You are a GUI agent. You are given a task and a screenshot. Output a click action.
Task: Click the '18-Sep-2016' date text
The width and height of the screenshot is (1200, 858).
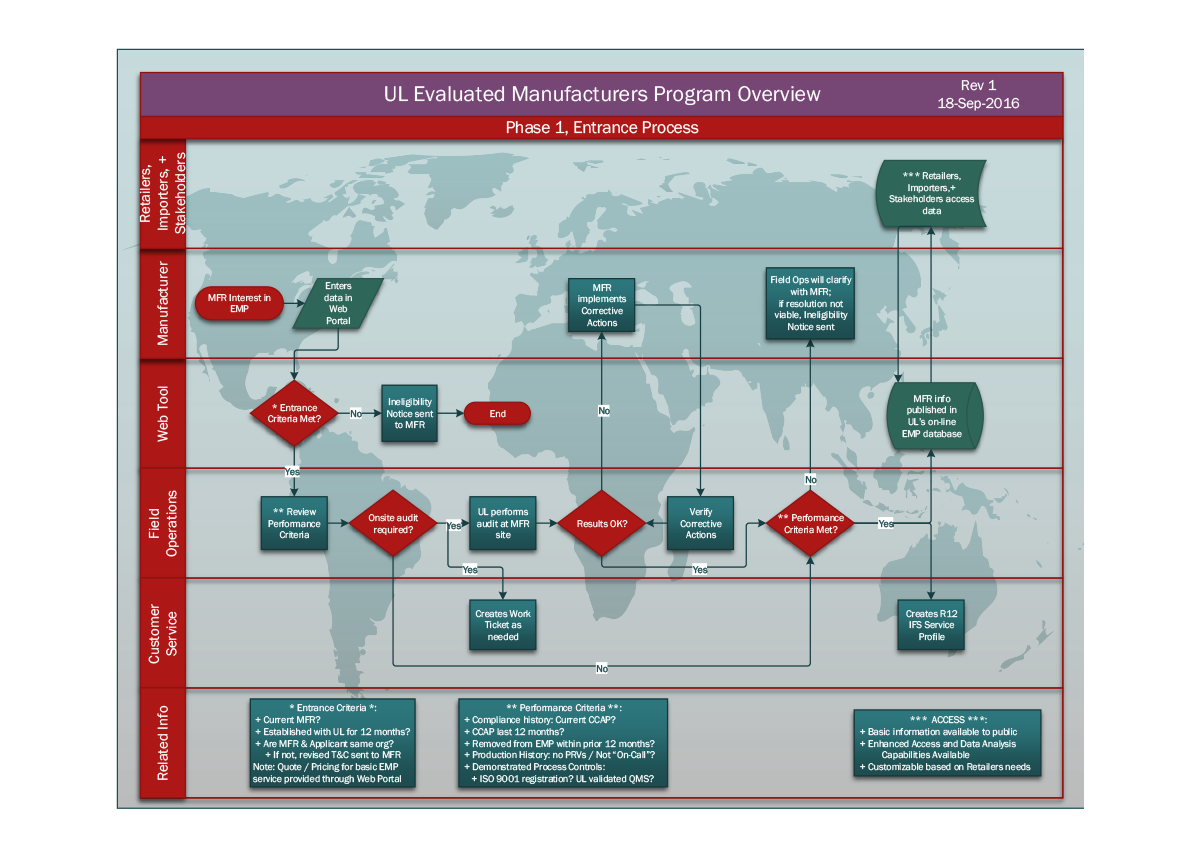[979, 103]
